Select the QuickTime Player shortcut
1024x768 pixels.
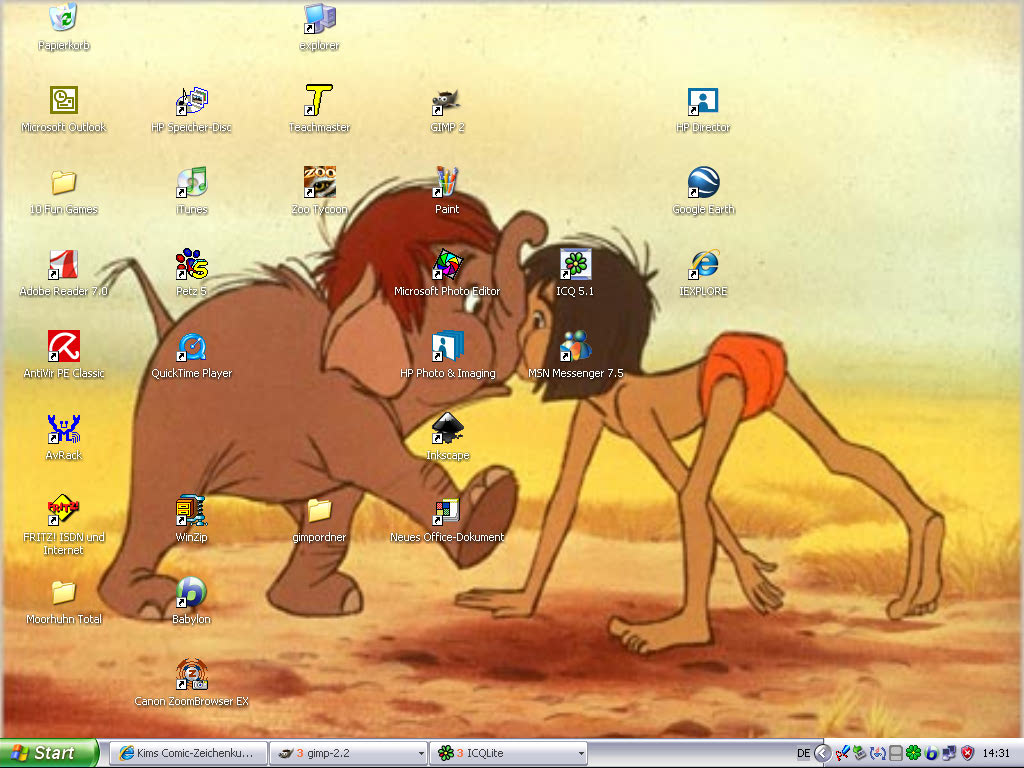tap(191, 347)
